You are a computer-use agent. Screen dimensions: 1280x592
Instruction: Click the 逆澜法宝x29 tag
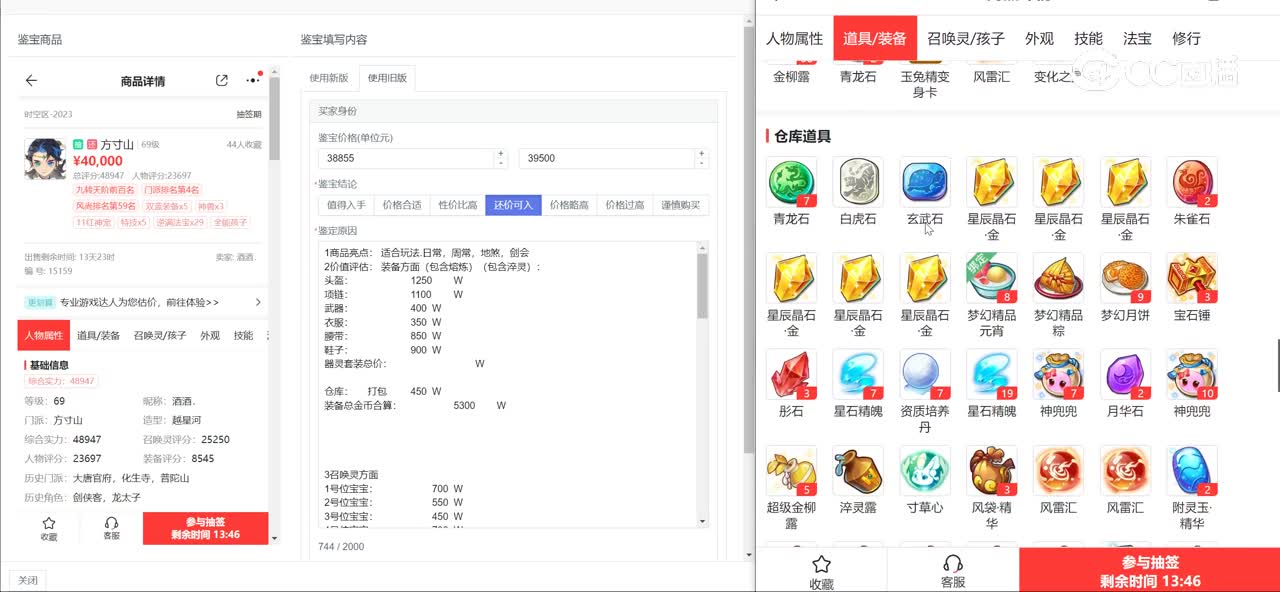pyautogui.click(x=180, y=223)
